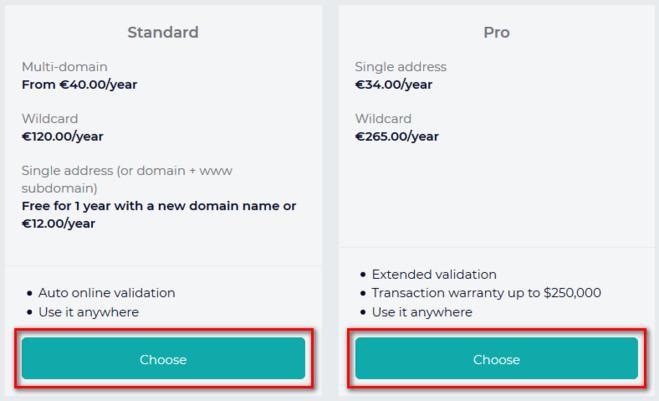Choose the Pro certificate plan
The image size is (659, 401).
pos(496,359)
